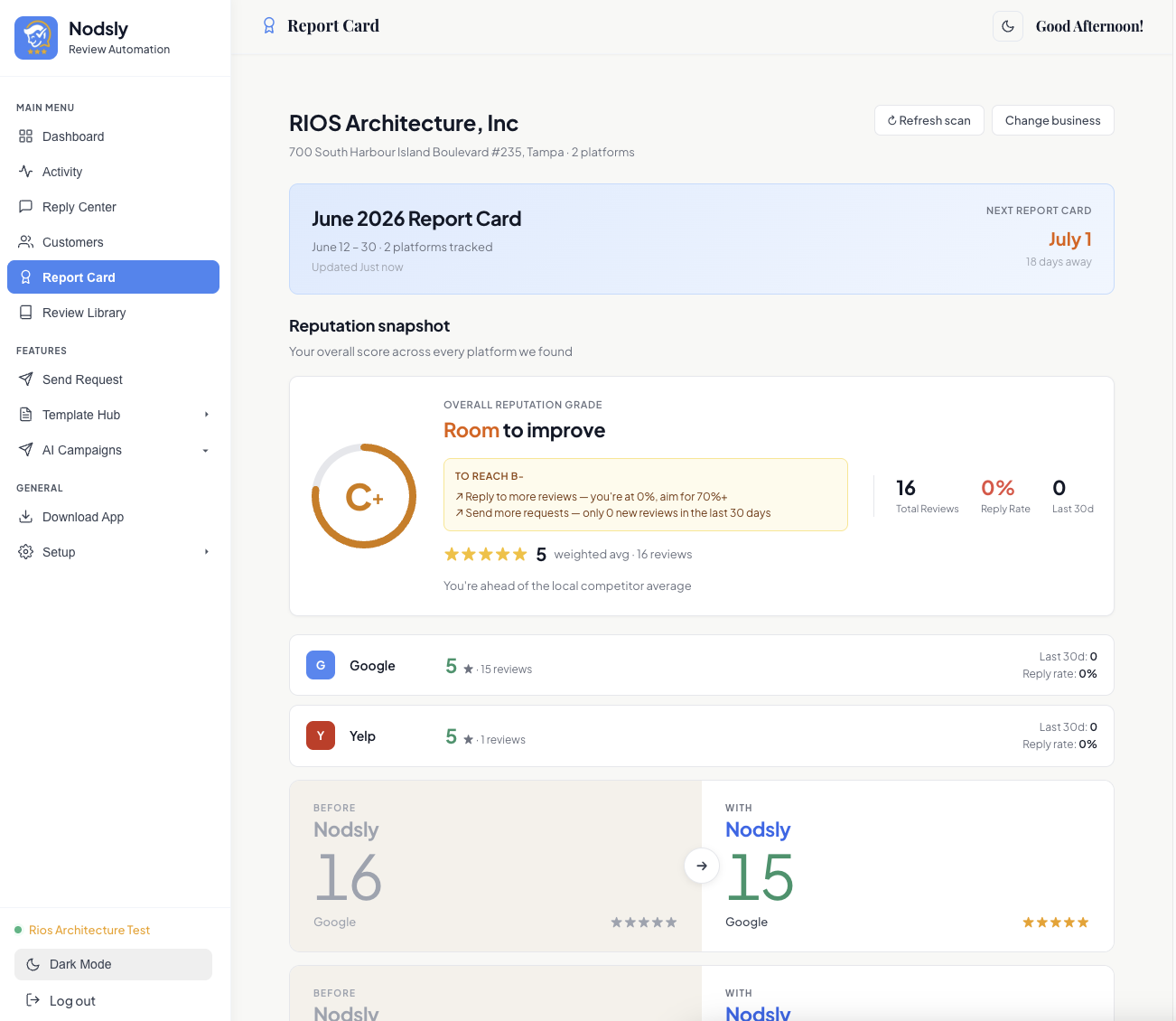The width and height of the screenshot is (1176, 1021).
Task: Enable Dark Mode from the sidebar
Action: (x=113, y=964)
